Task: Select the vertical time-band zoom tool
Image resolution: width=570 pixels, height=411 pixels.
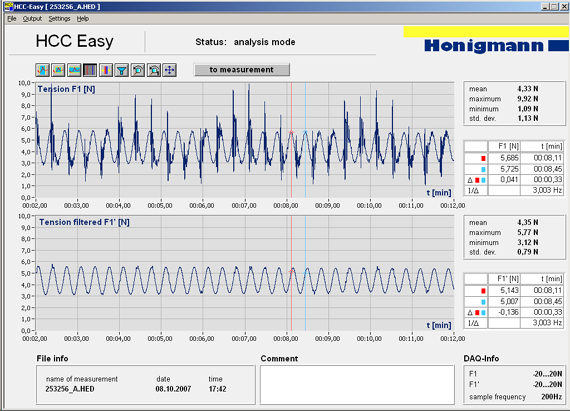Action: (x=43, y=70)
